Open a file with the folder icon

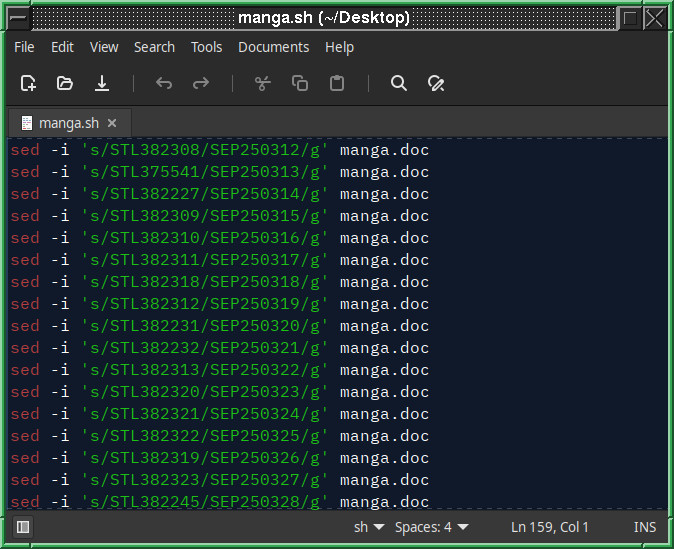tap(65, 83)
